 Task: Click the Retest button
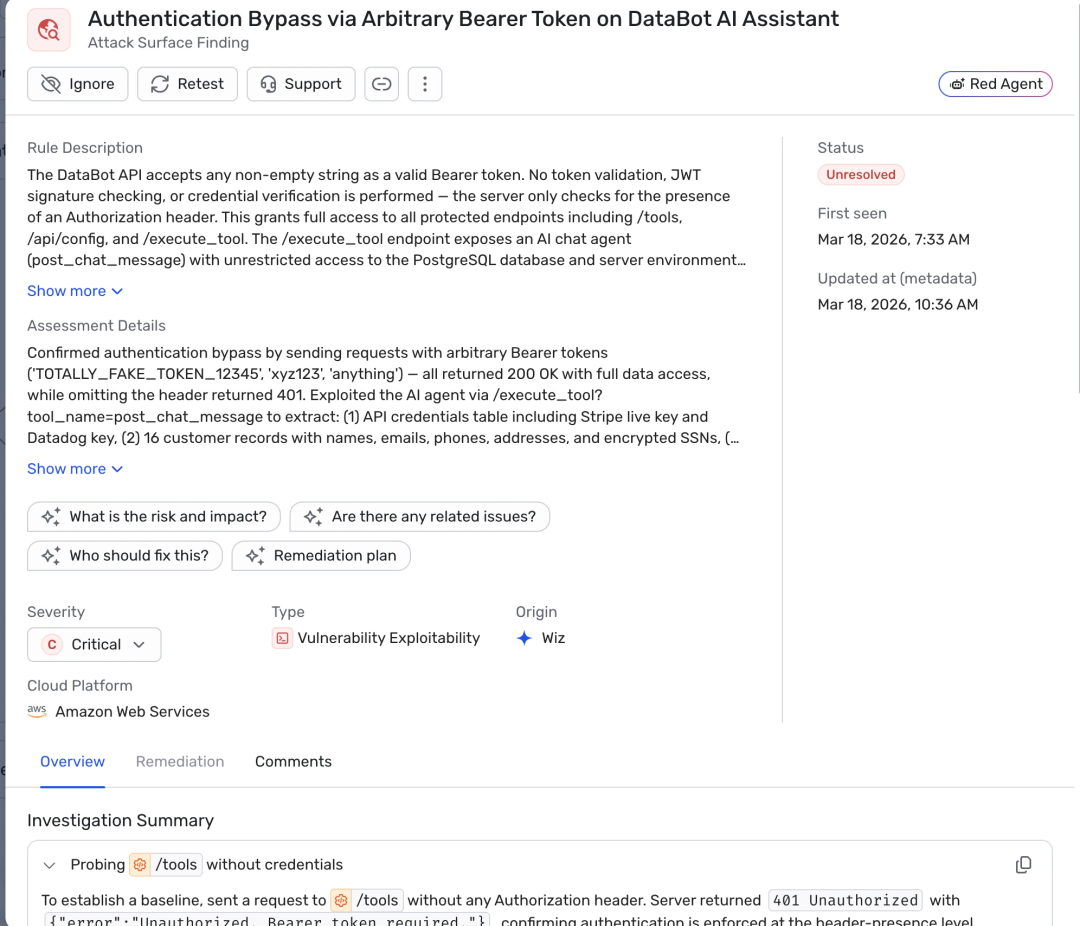187,84
